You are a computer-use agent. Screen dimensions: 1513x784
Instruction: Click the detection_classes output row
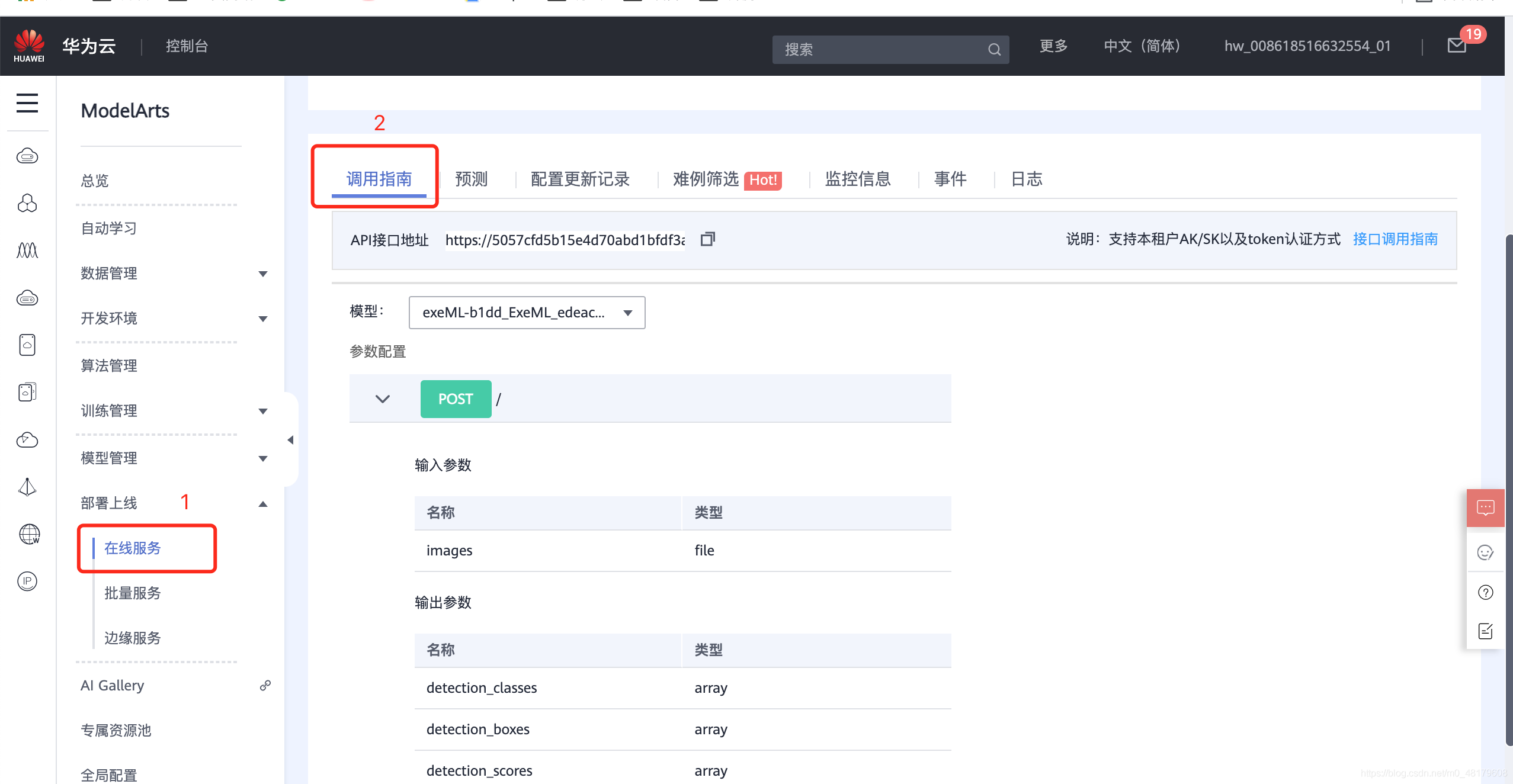[683, 688]
